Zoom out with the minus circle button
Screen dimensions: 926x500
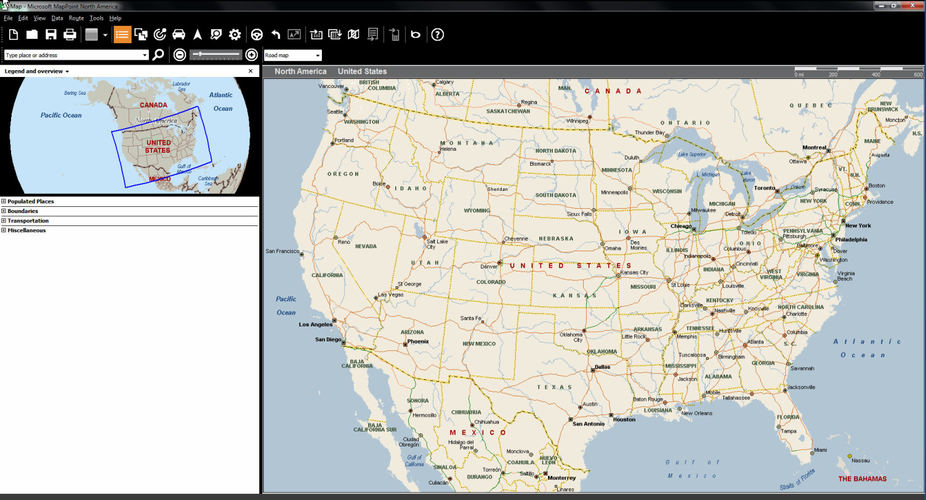pos(180,55)
